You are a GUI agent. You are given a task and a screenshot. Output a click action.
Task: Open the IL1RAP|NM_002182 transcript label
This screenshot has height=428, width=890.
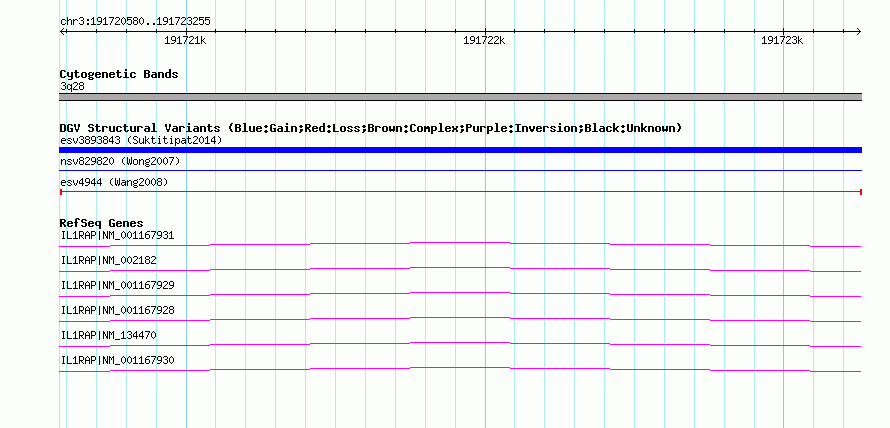[108, 261]
